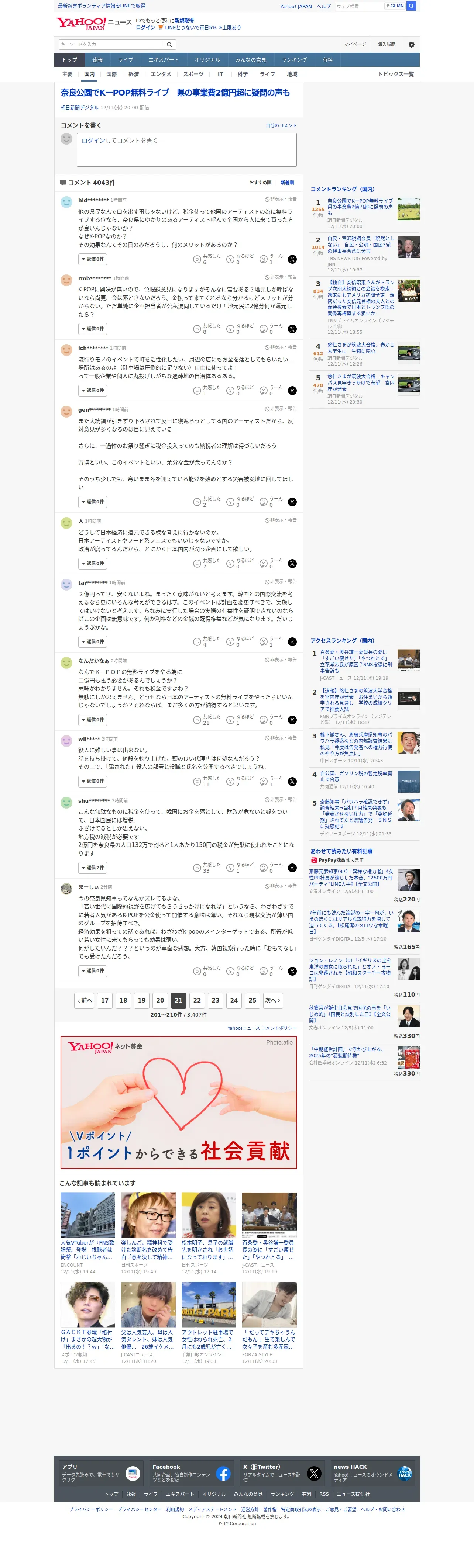Open the ランキング tab in main navigation

point(294,60)
